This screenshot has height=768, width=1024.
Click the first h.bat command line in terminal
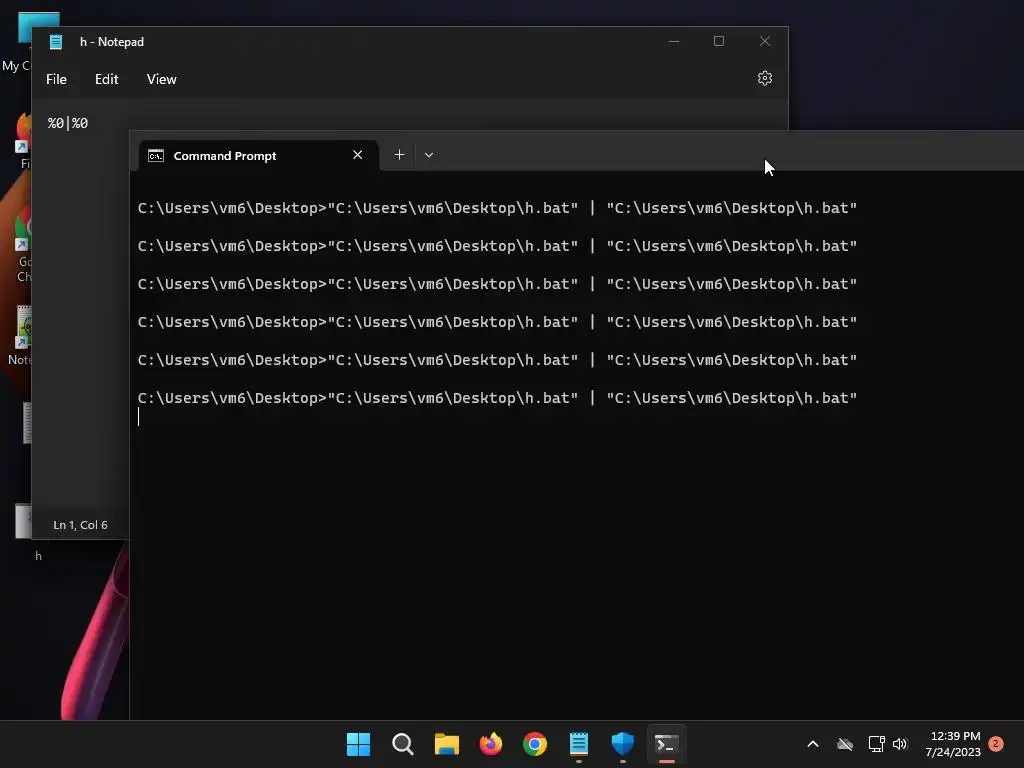pos(497,208)
